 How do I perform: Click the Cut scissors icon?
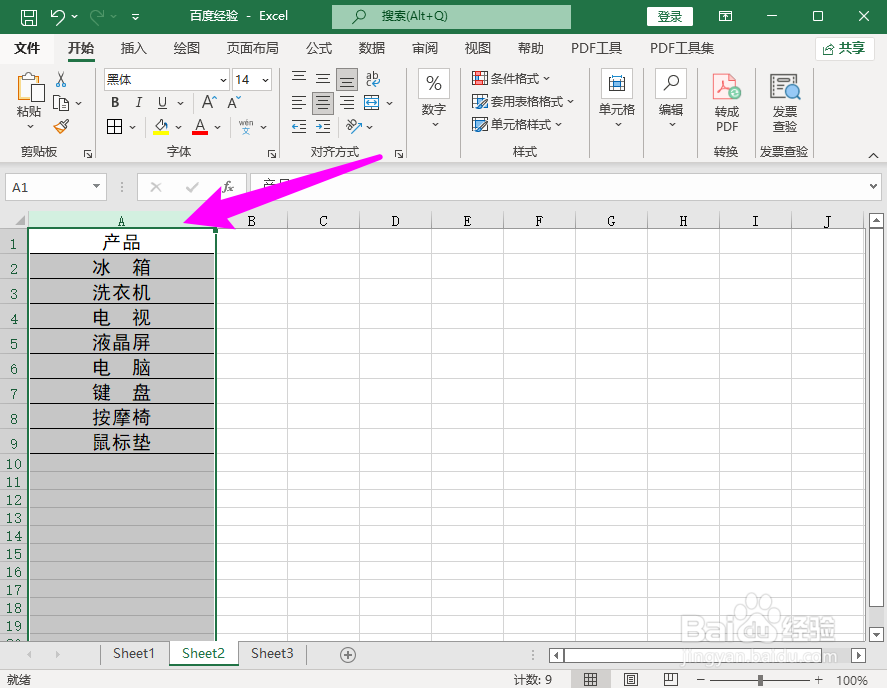(x=61, y=80)
